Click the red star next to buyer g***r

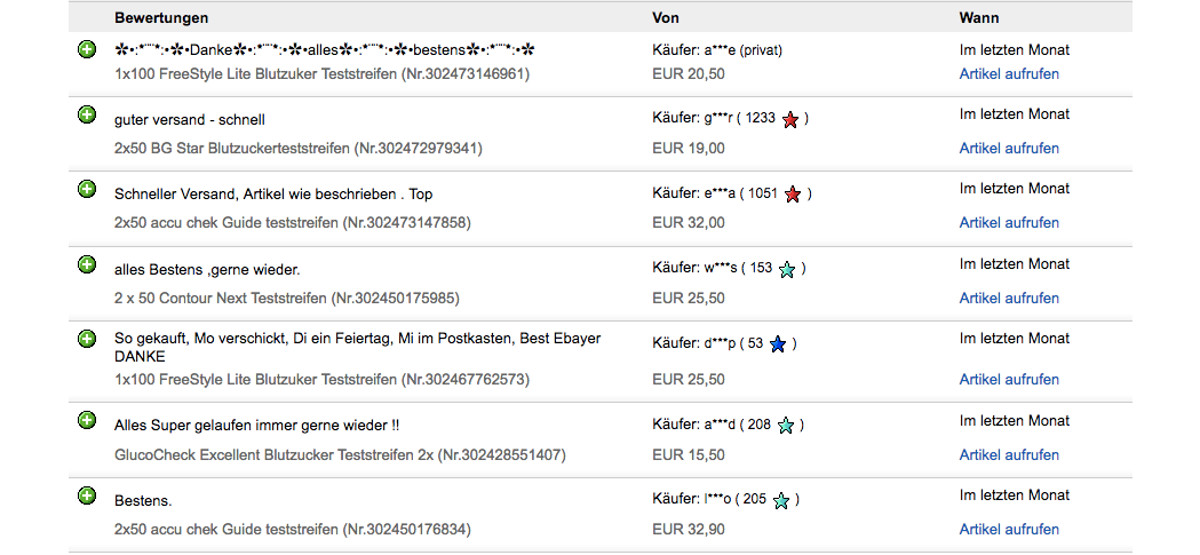click(791, 119)
